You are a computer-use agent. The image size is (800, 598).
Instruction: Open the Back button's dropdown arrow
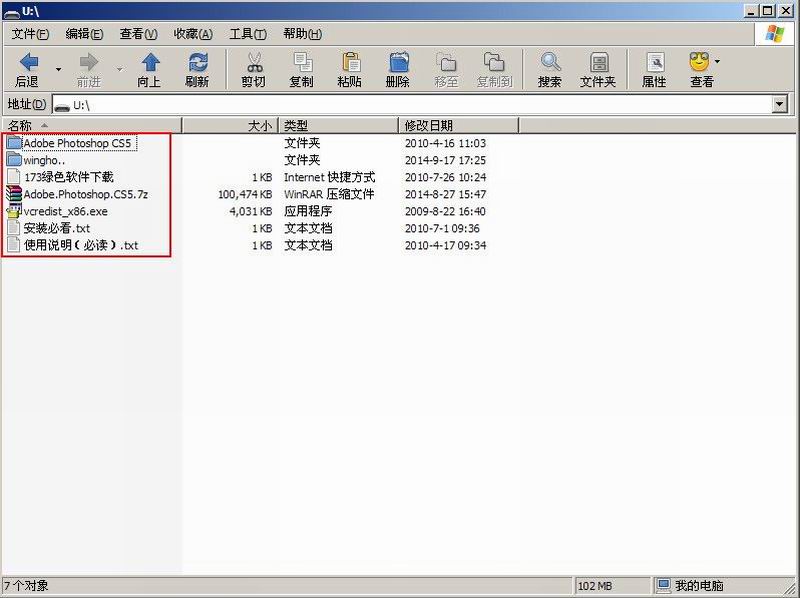[x=57, y=68]
